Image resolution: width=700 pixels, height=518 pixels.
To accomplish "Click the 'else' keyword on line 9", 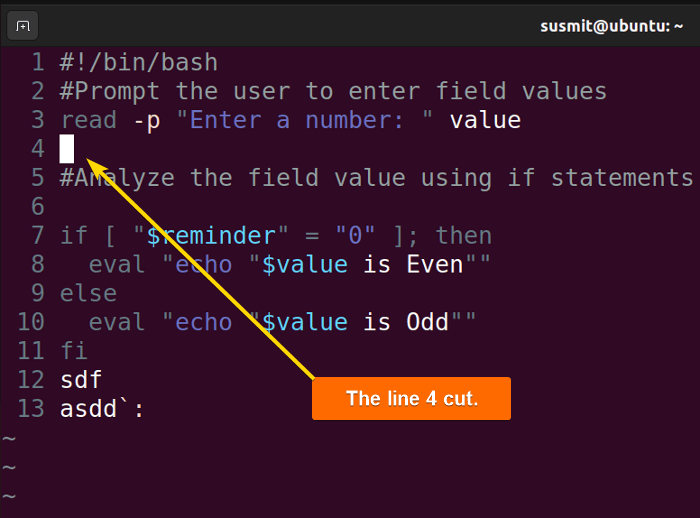I will (x=88, y=293).
